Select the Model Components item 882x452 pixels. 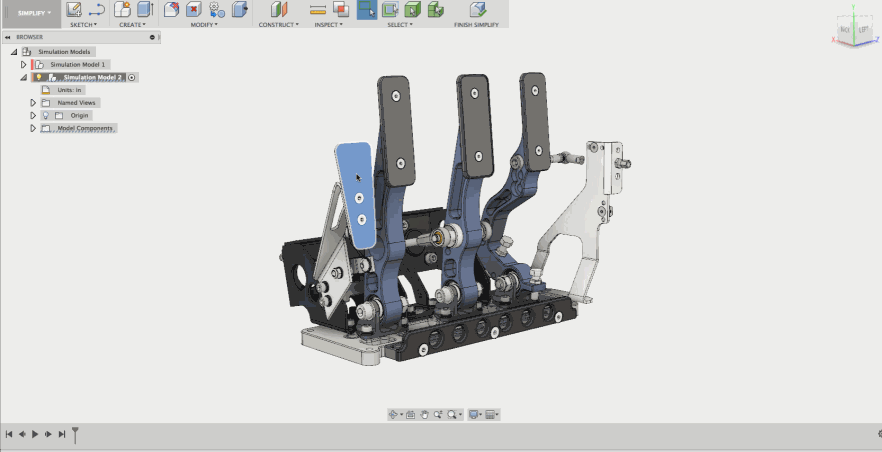click(85, 128)
